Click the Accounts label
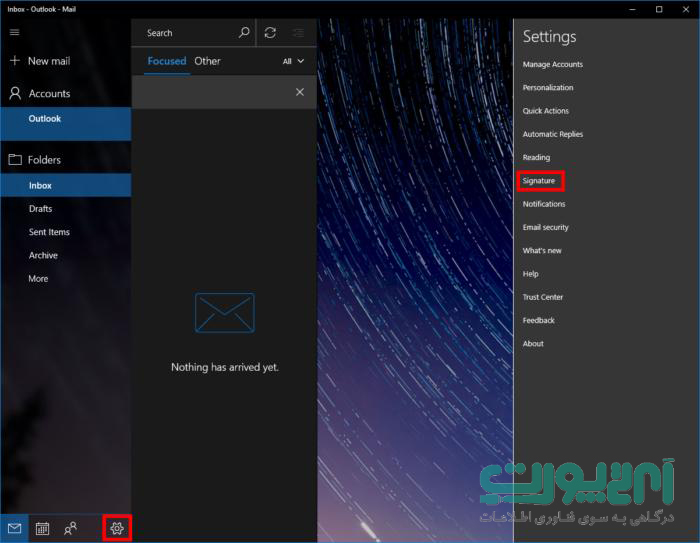The height and width of the screenshot is (543, 700). tap(49, 93)
